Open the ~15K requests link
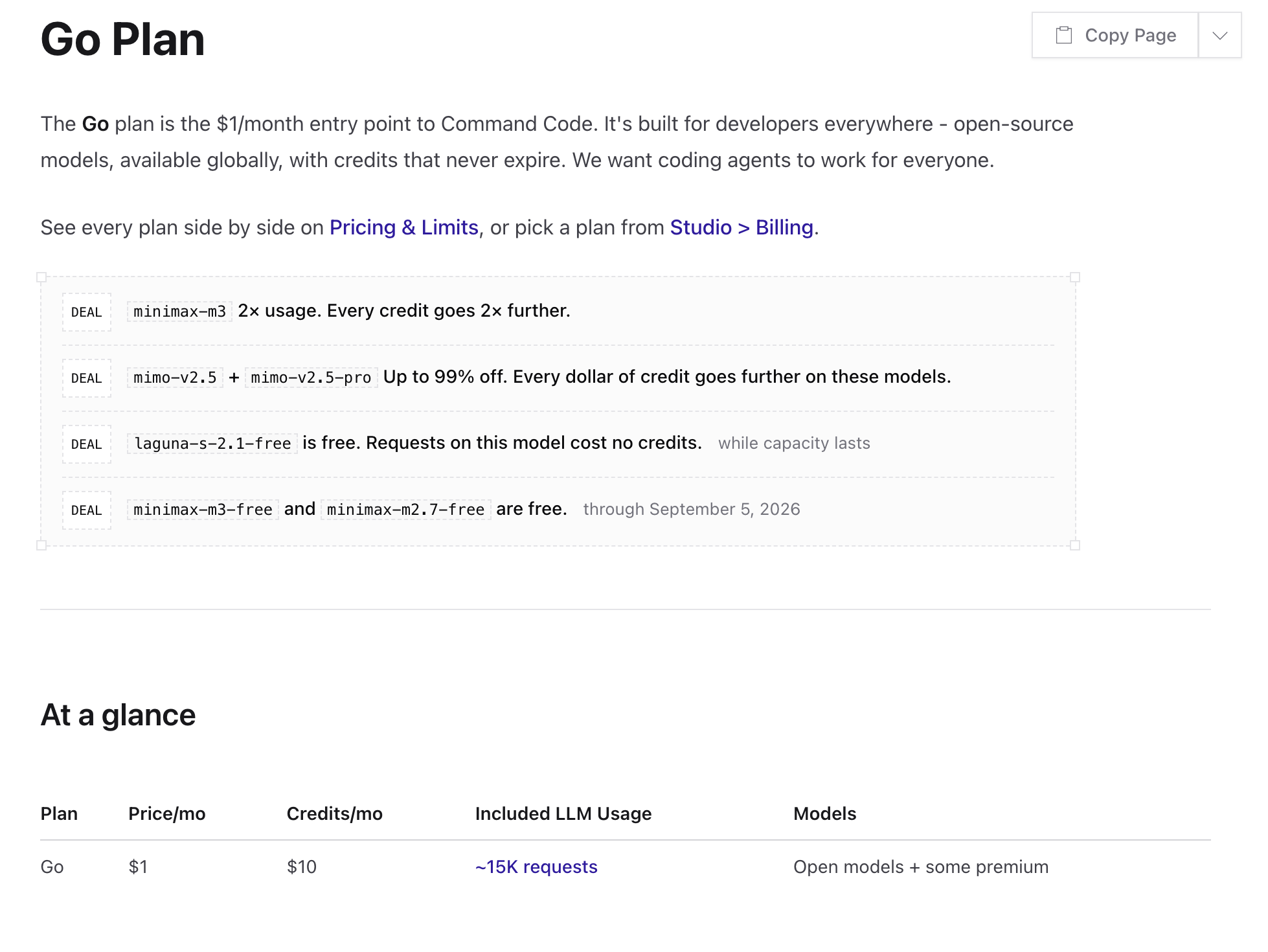1268x952 pixels. click(x=536, y=867)
